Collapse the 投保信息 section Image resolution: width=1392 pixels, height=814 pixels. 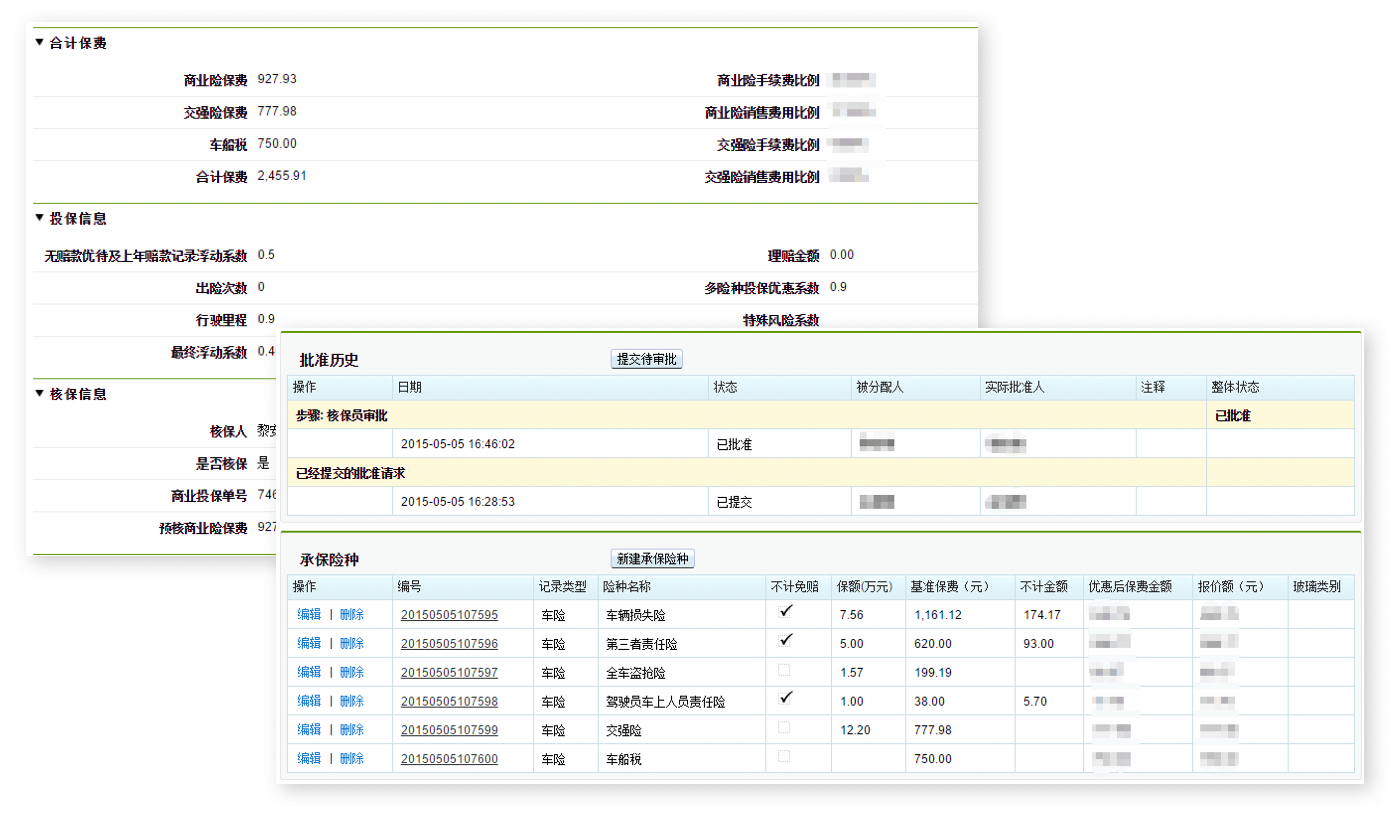click(x=39, y=218)
